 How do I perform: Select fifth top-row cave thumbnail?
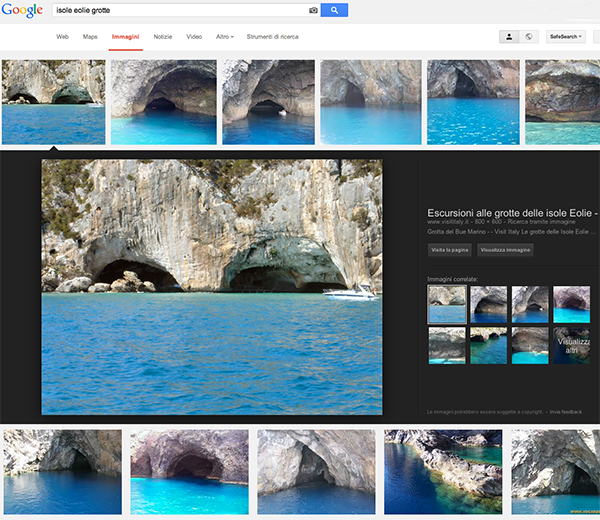coord(473,102)
